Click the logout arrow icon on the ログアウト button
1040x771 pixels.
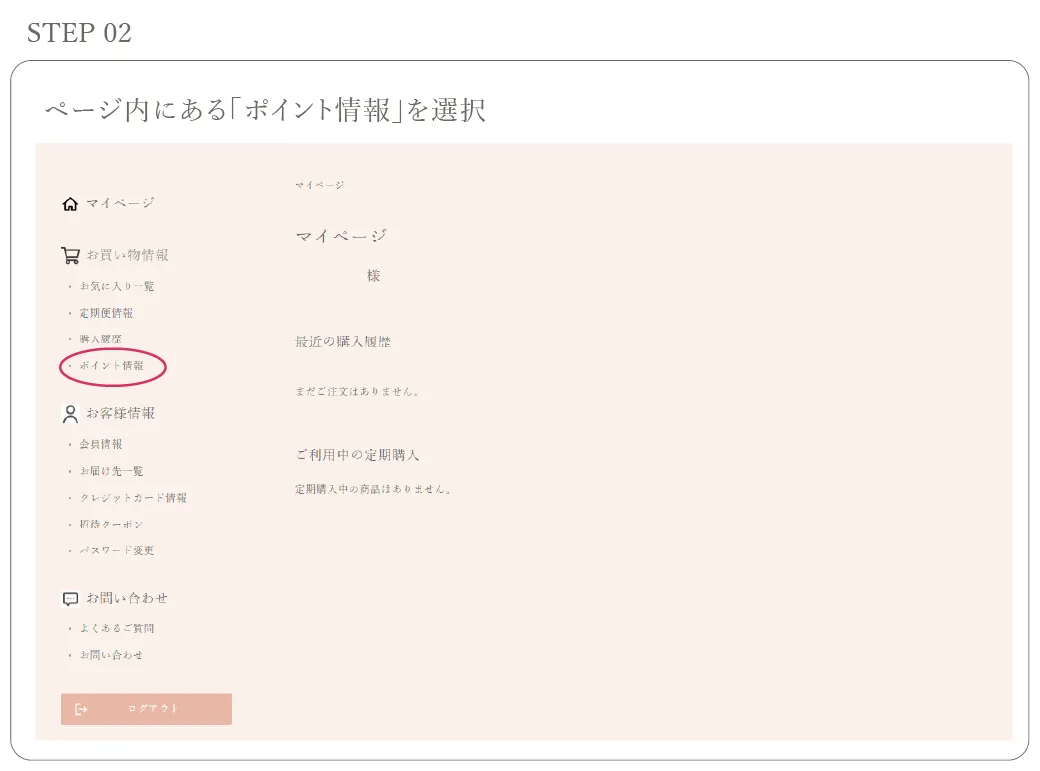click(x=80, y=709)
